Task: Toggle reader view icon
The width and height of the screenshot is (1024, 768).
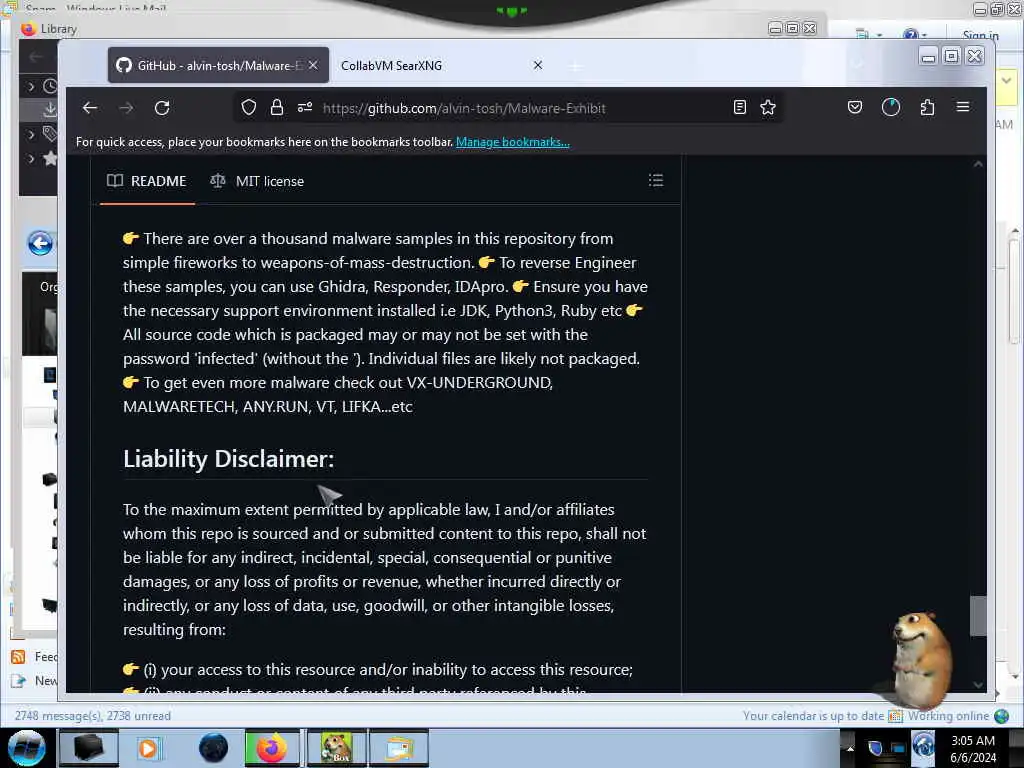Action: (739, 108)
